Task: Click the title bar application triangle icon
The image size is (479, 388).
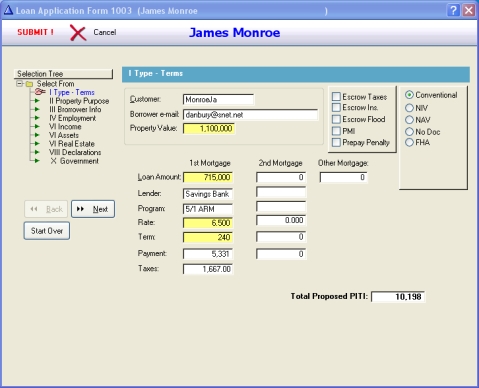Action: 8,10
